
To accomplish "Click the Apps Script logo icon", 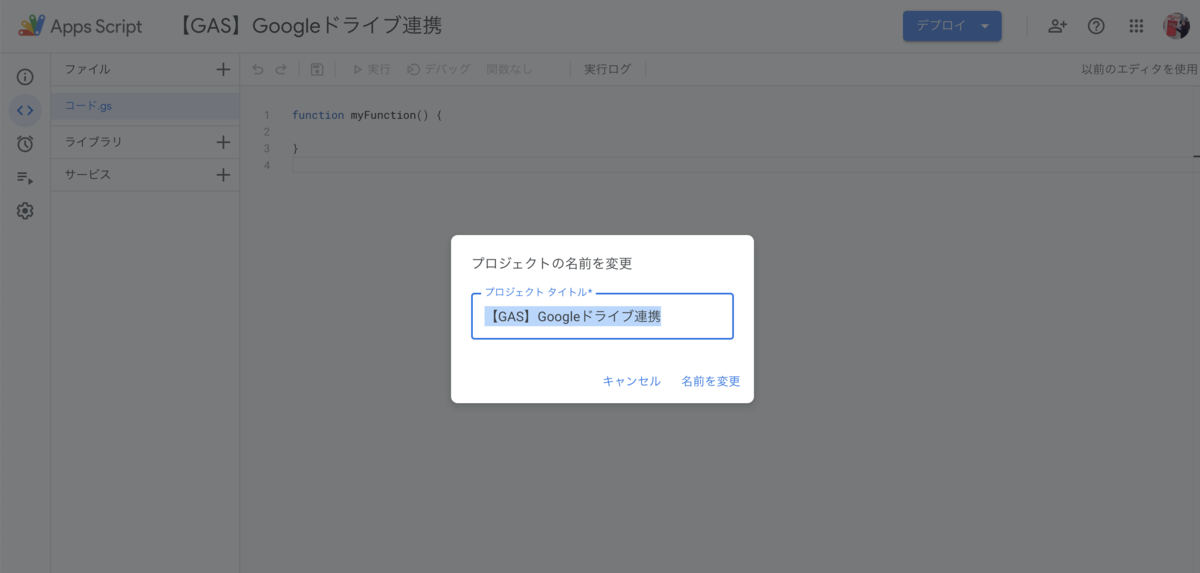I will pos(31,26).
